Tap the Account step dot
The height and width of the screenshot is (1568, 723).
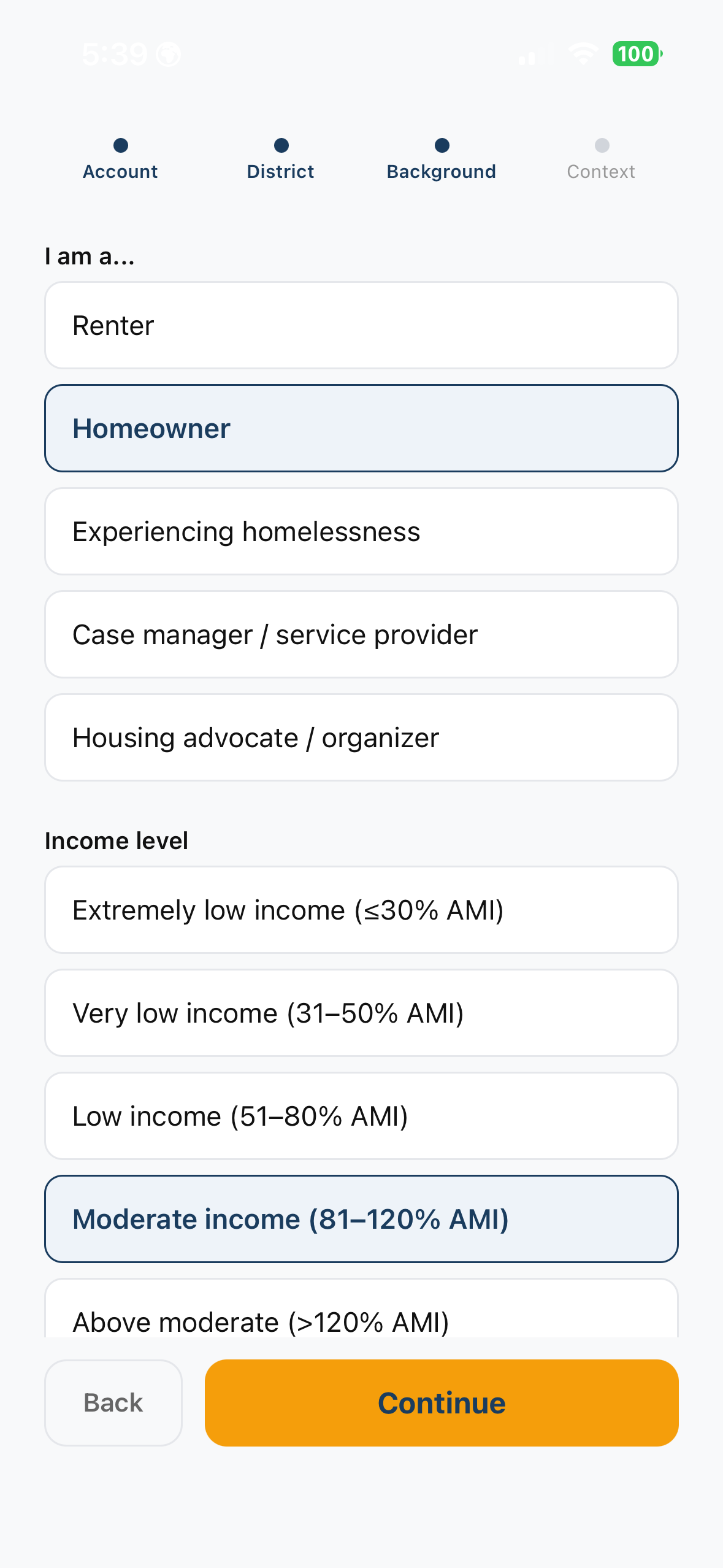[x=121, y=145]
